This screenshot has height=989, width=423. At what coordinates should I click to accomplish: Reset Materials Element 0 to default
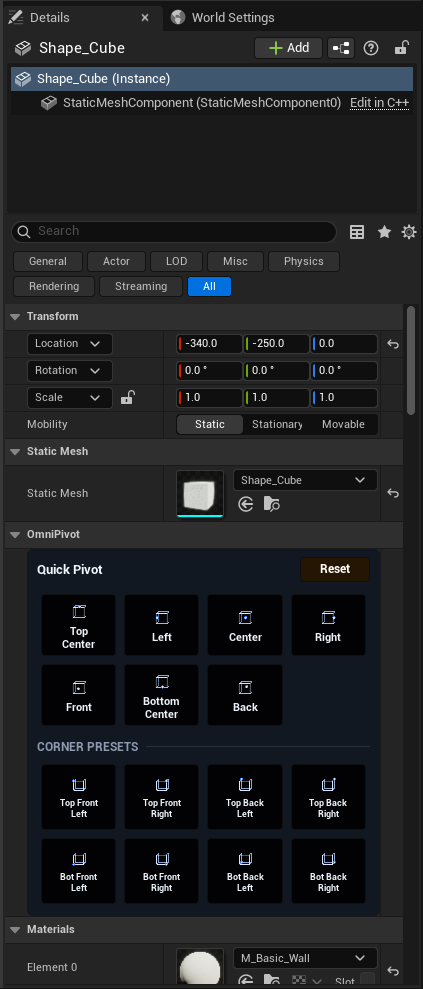tap(393, 971)
